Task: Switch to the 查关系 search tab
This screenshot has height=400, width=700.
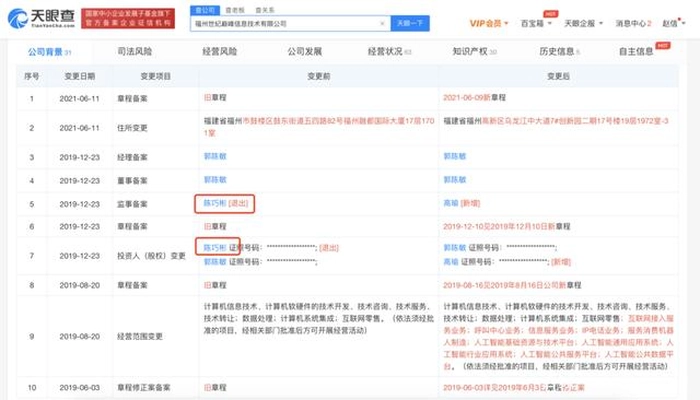Action: [263, 8]
